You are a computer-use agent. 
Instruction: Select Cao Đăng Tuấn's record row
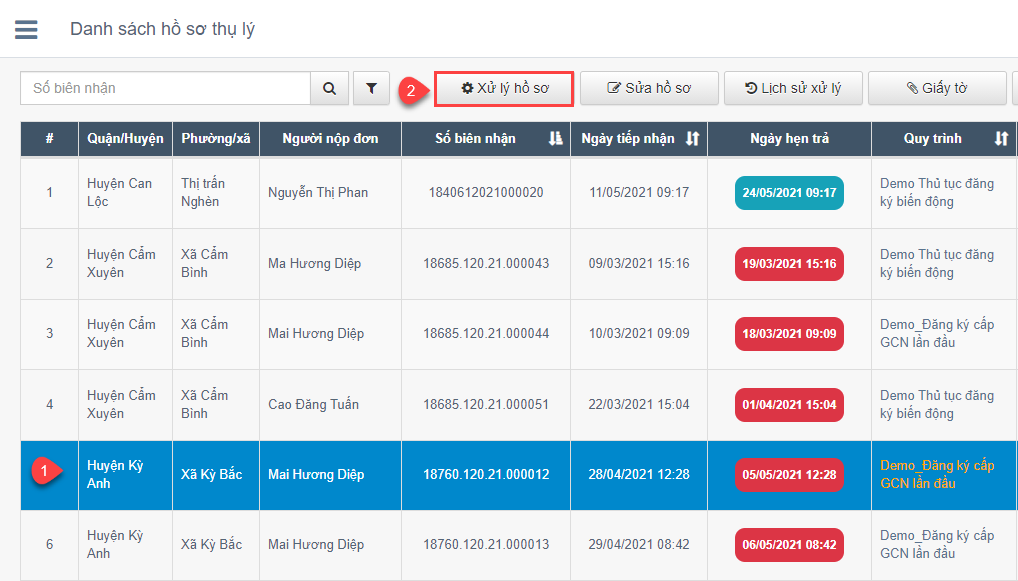click(313, 405)
